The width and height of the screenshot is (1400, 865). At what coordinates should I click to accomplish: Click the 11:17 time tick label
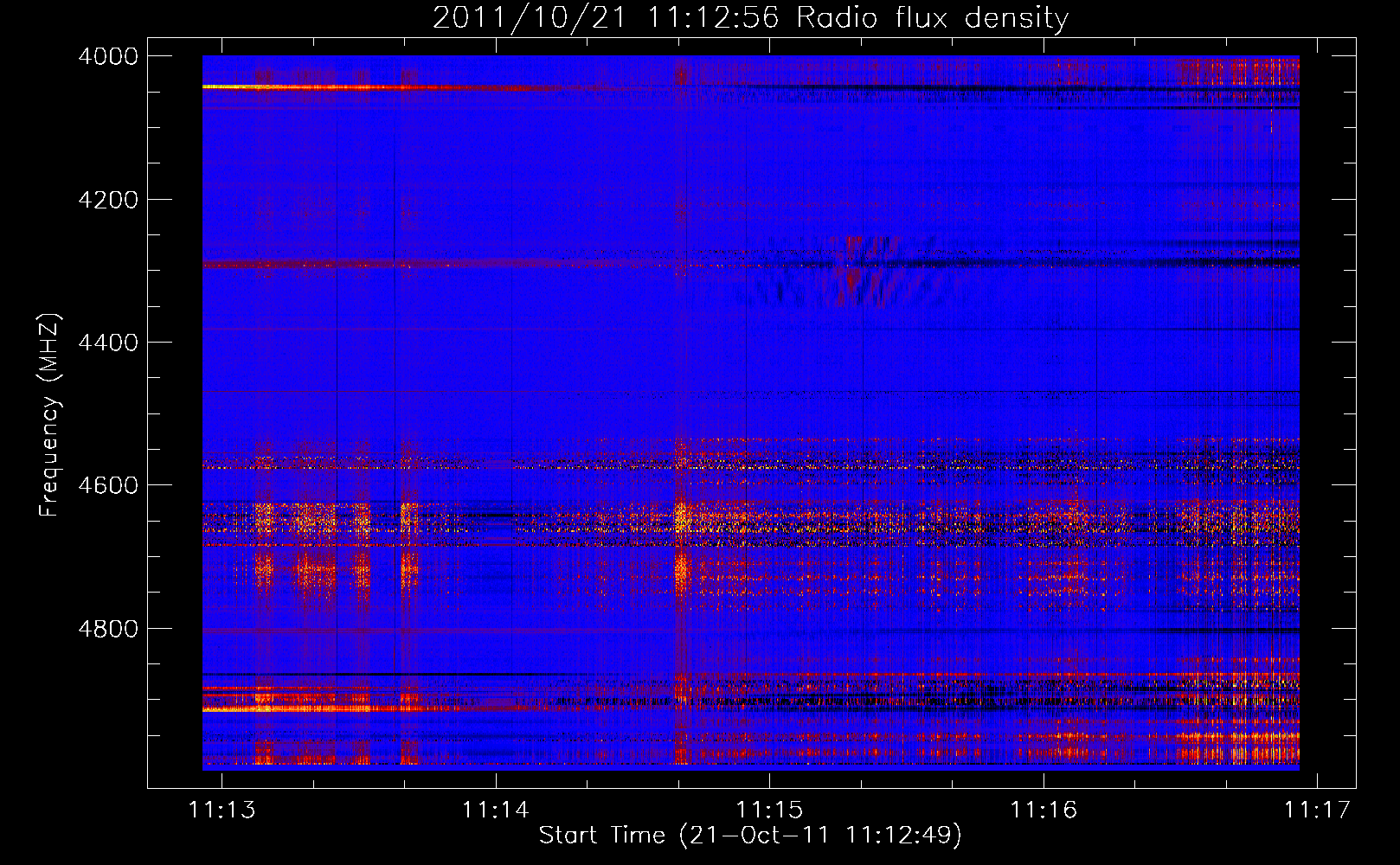click(1317, 810)
